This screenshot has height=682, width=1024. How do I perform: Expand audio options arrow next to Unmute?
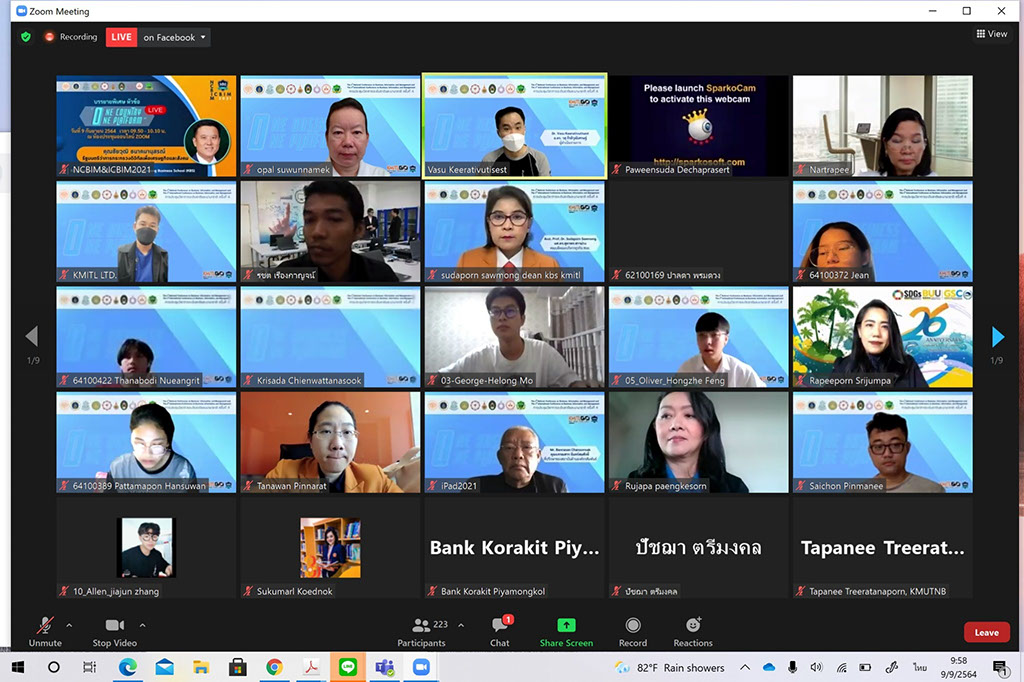(69, 625)
